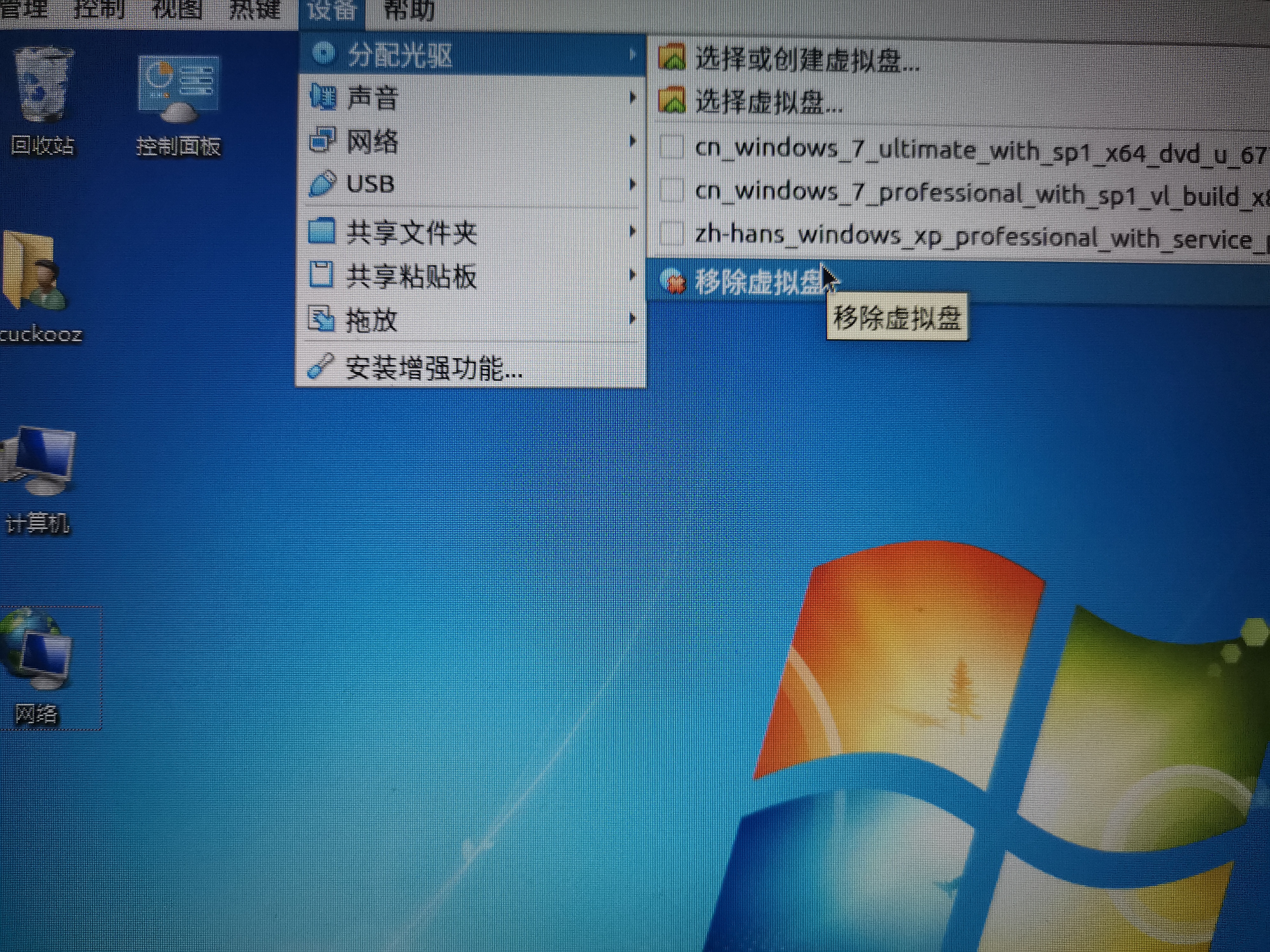
Task: Click the network adapter icon in Devices menu
Action: (322, 139)
